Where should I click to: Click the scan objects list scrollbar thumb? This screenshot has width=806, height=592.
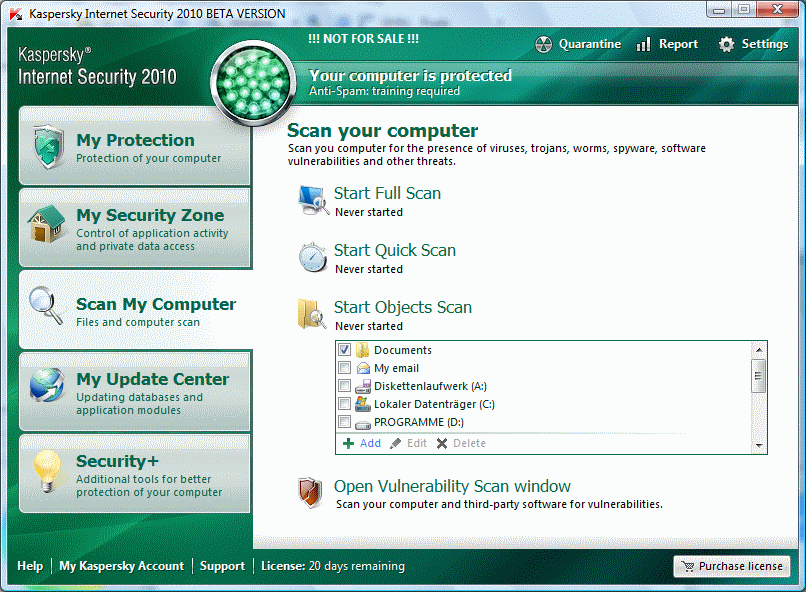(x=758, y=376)
